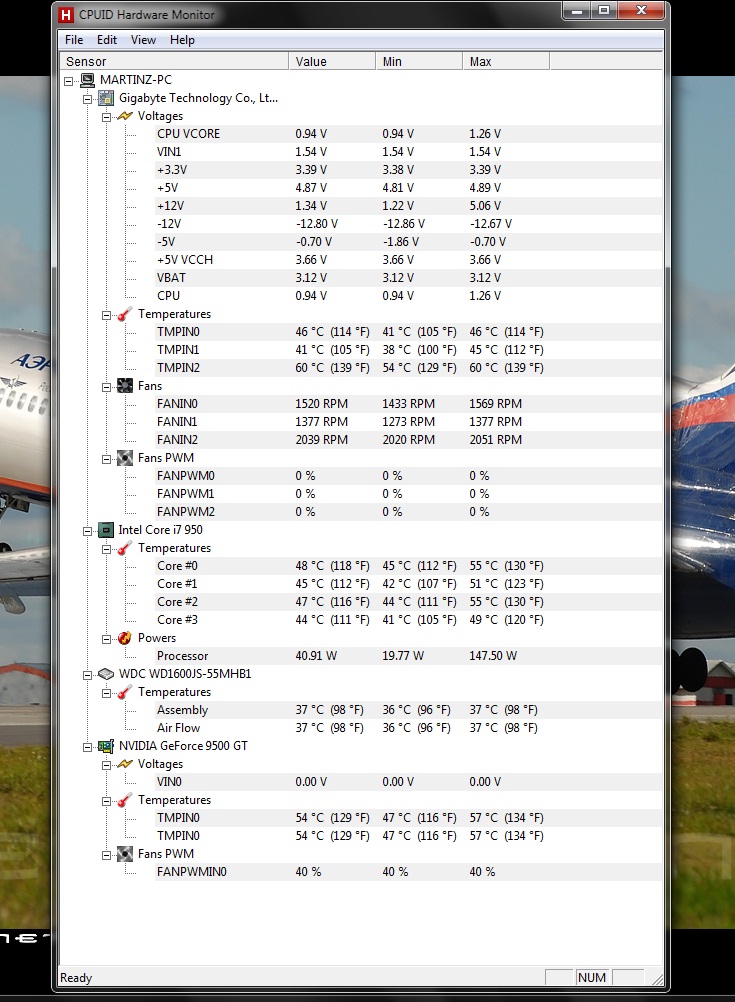Open the Help menu
The height and width of the screenshot is (1002, 735).
click(x=182, y=40)
